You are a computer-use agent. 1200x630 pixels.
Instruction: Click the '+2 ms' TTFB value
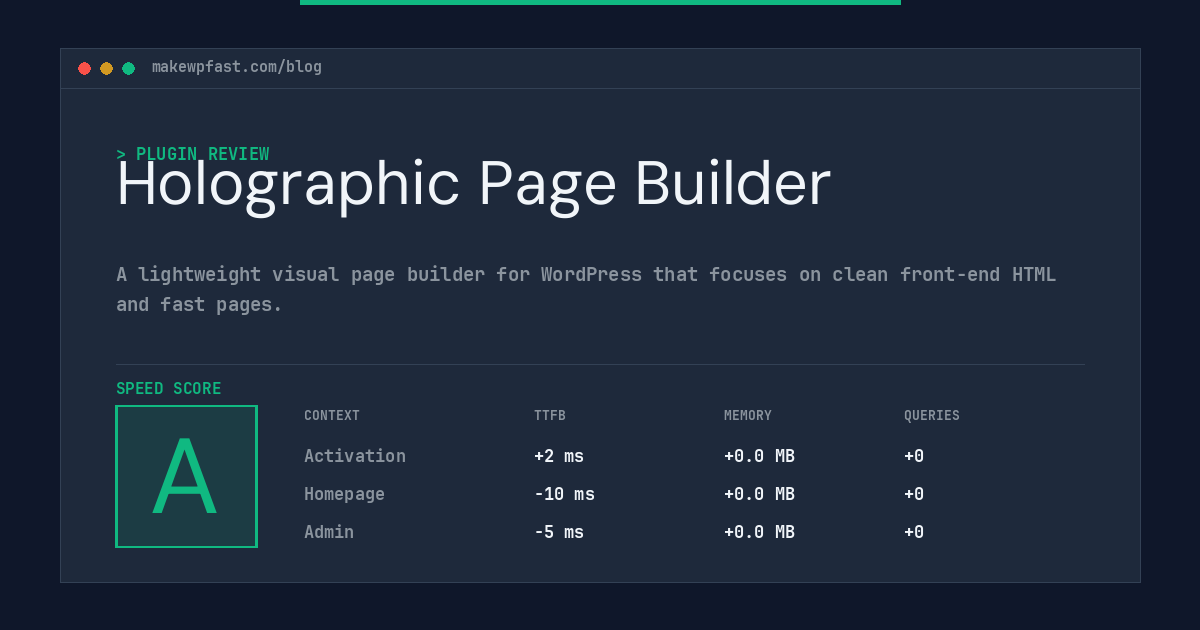(x=559, y=456)
